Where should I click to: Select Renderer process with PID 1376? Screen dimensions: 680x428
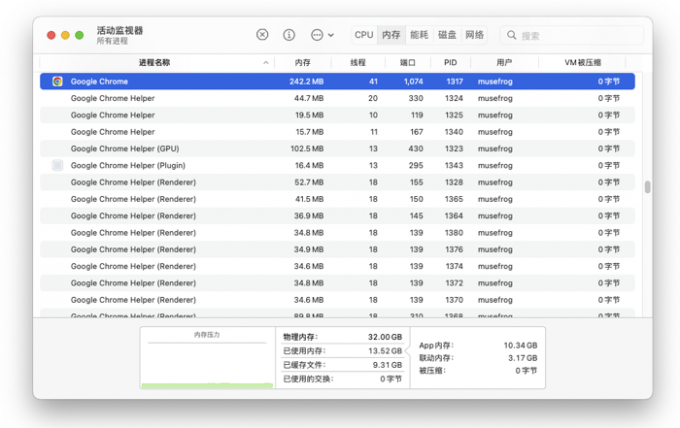point(337,249)
